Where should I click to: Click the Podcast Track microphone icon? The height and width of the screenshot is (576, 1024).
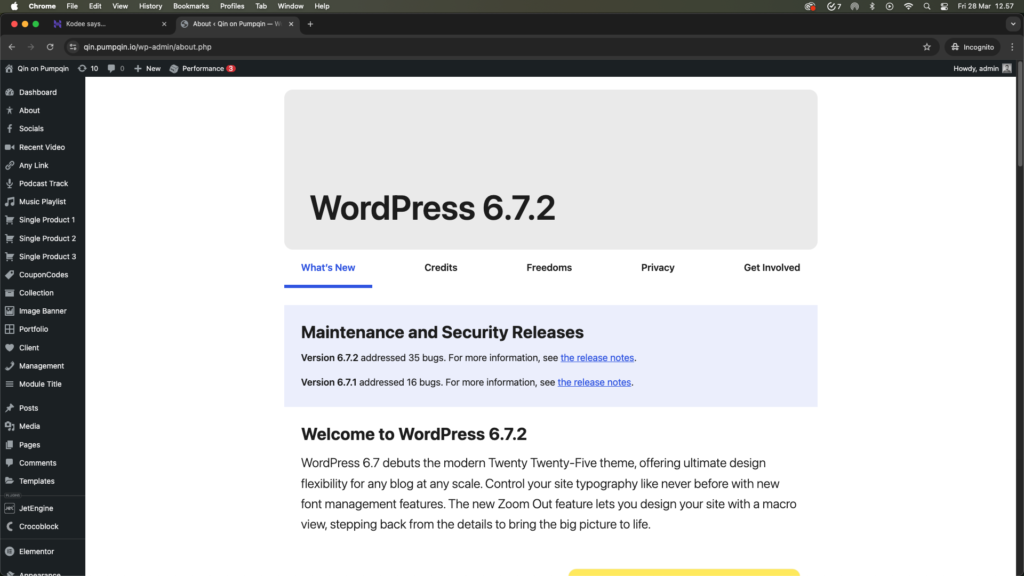coord(8,183)
